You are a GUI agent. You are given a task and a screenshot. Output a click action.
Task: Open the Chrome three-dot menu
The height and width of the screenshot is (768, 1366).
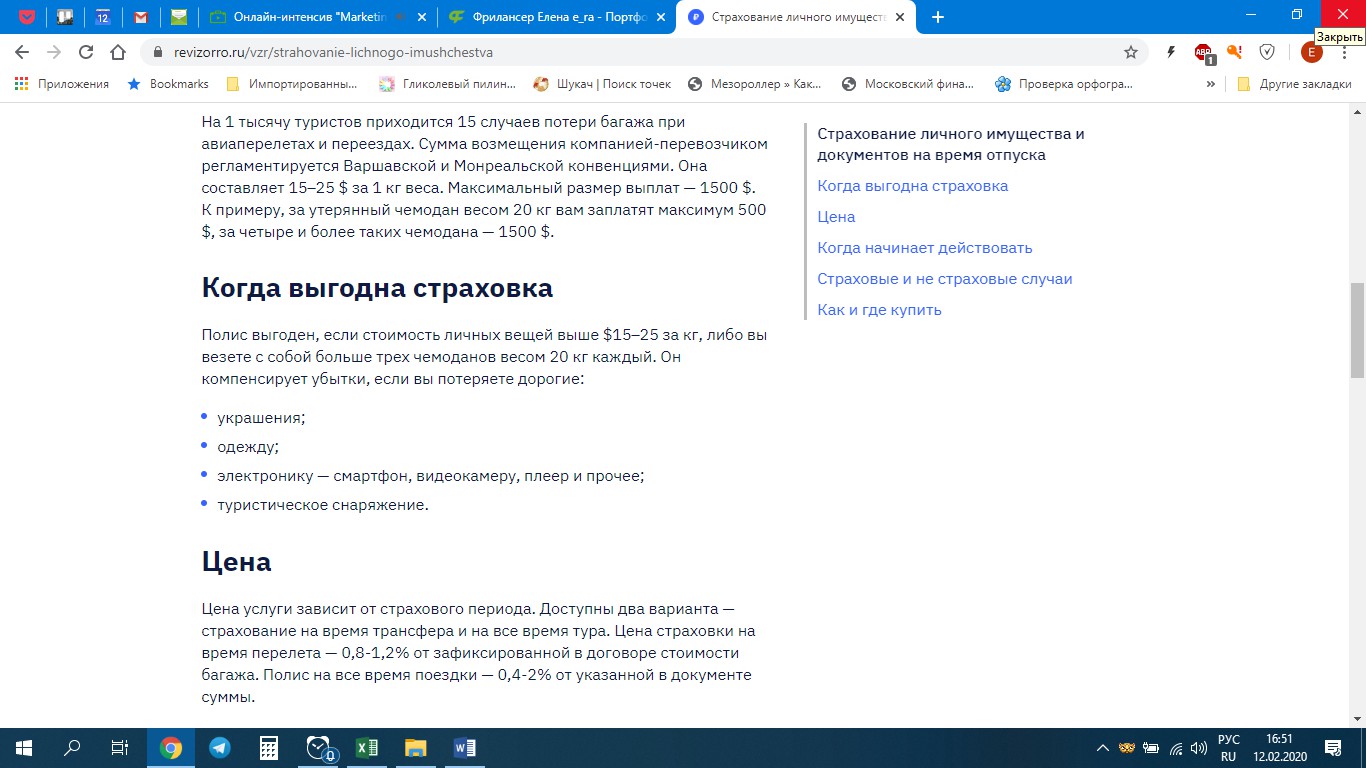click(1345, 52)
